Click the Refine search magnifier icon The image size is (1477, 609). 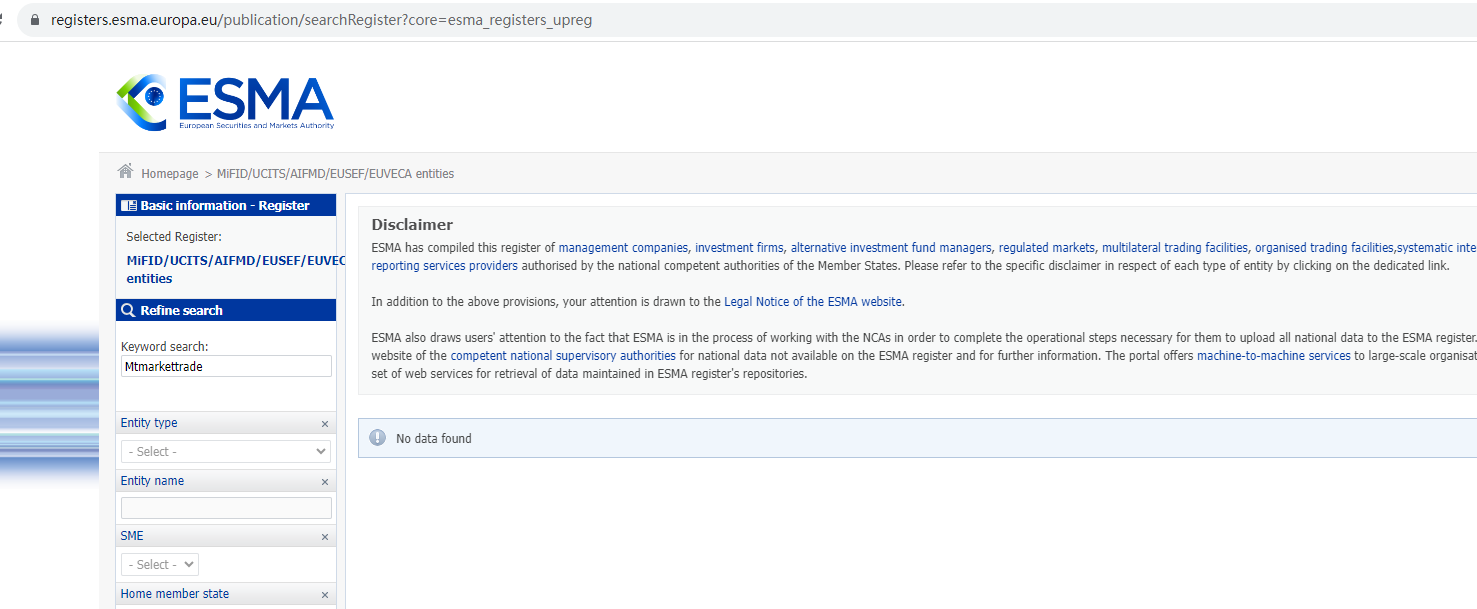(128, 310)
